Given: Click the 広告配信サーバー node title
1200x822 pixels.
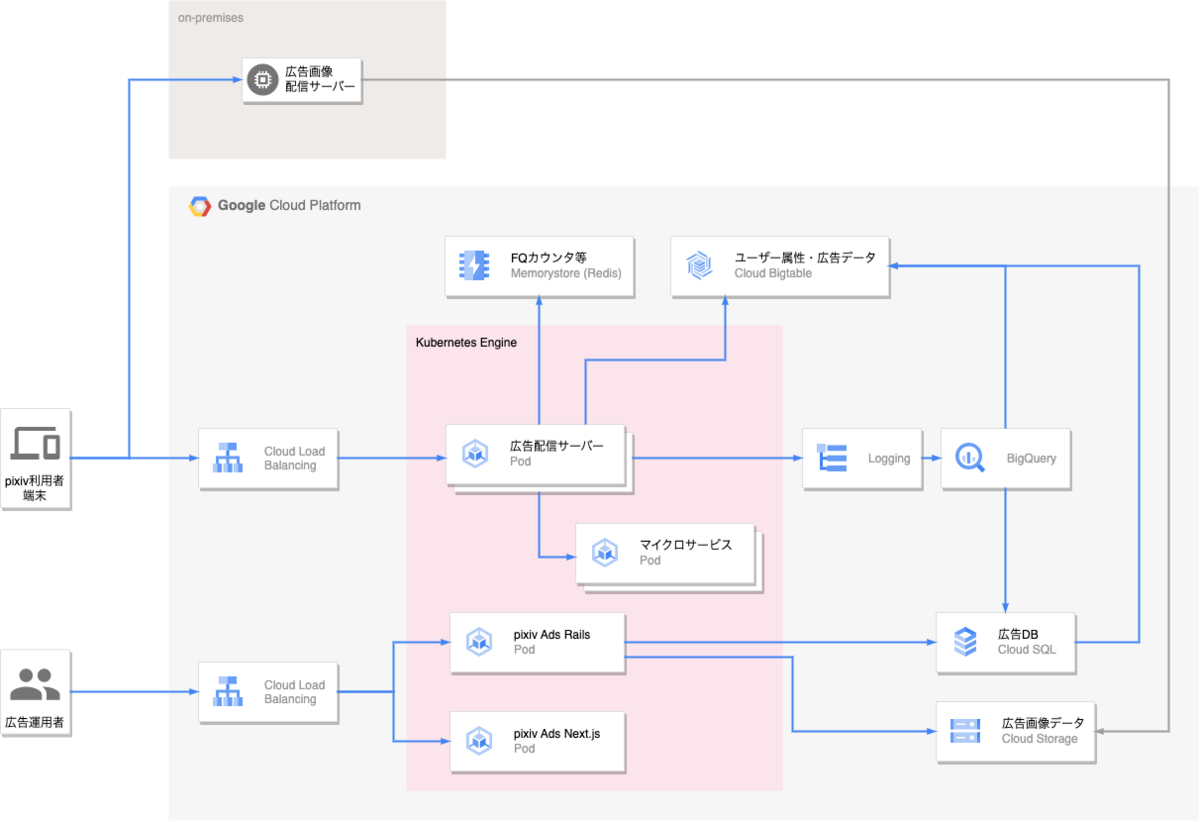Looking at the screenshot, I should tap(557, 446).
